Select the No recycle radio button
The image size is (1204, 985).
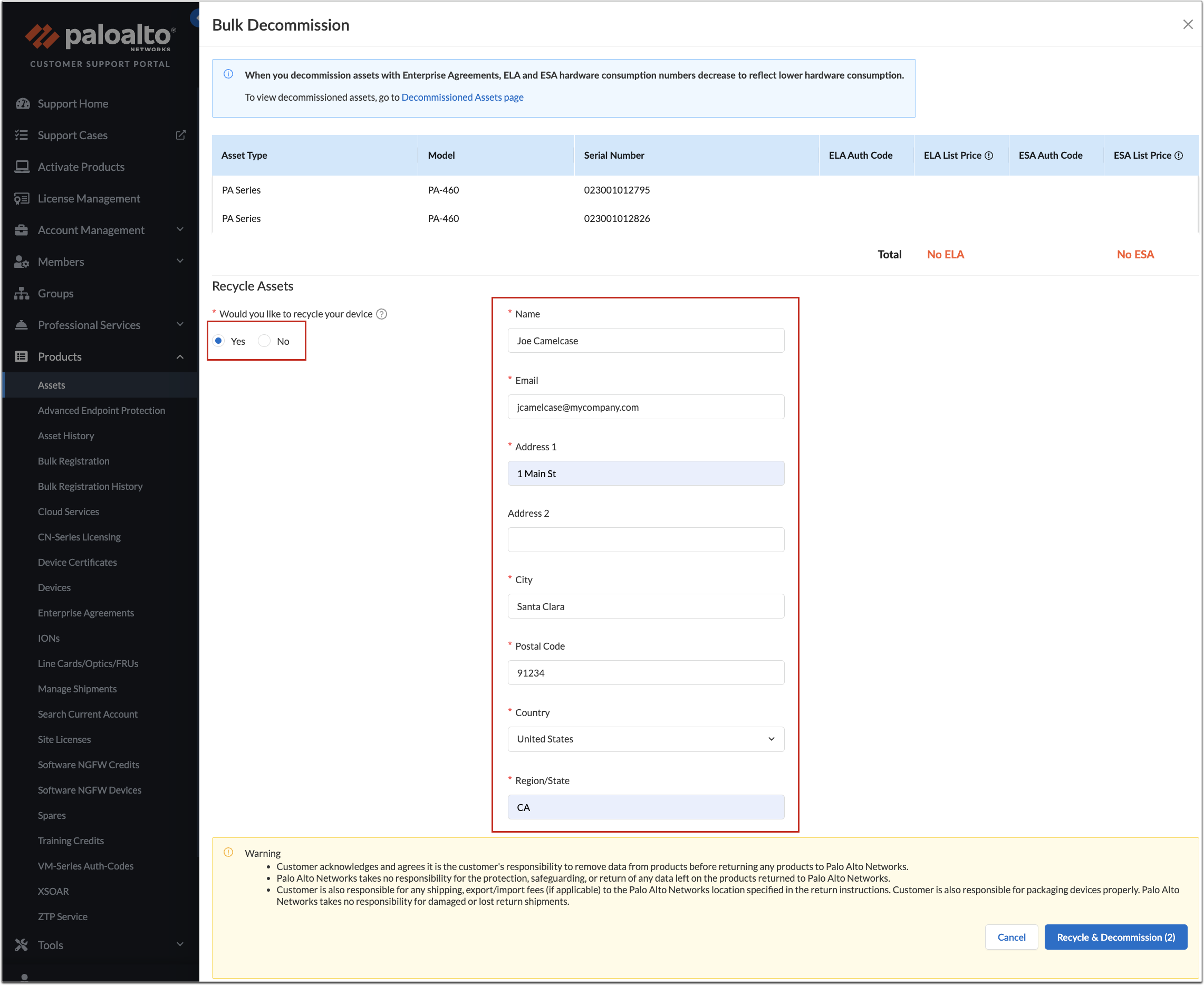pyautogui.click(x=264, y=341)
